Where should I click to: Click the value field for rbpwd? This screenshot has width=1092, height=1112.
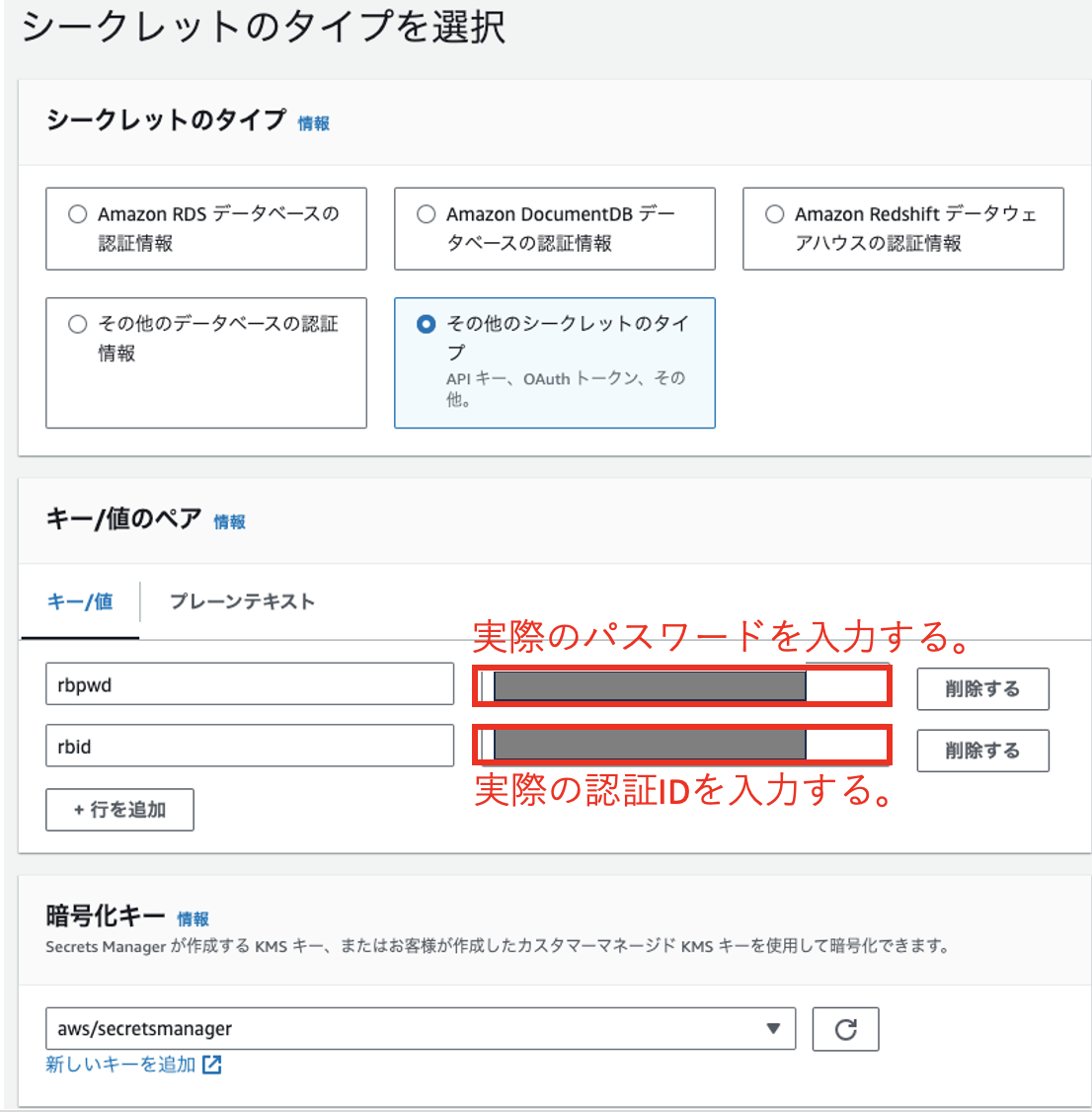(x=681, y=685)
